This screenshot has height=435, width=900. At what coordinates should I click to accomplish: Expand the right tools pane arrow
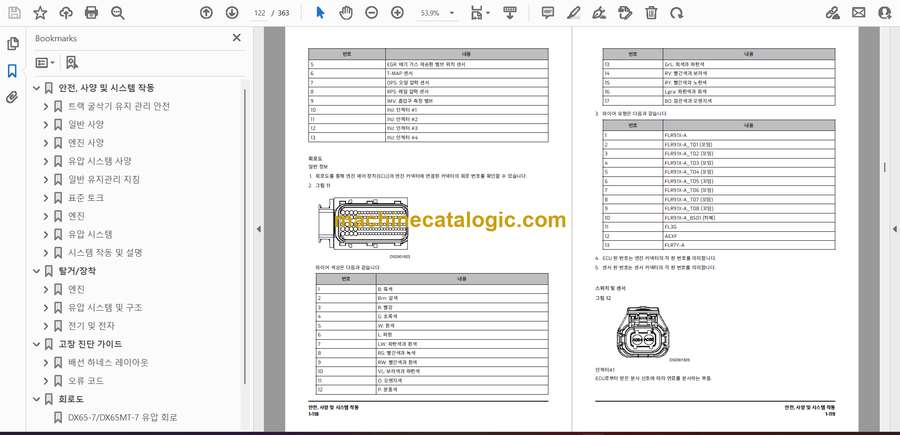click(894, 229)
